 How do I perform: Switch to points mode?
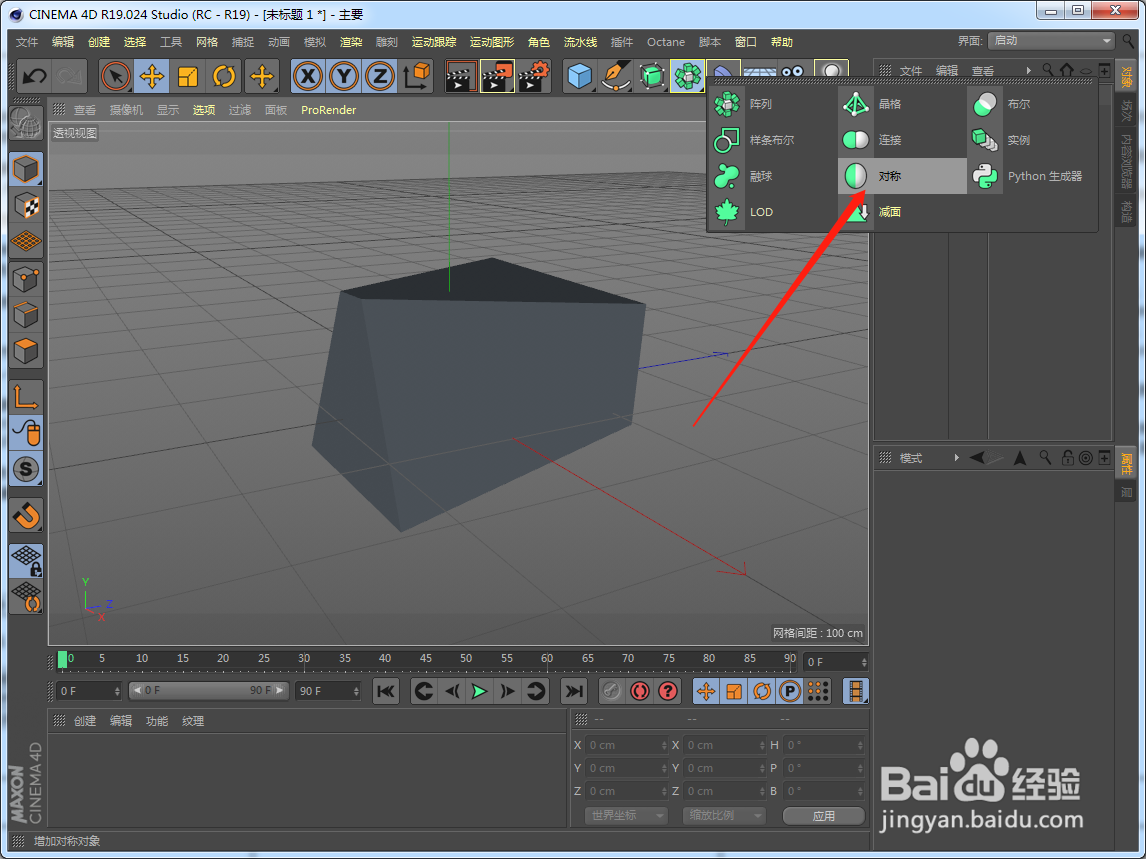pyautogui.click(x=26, y=279)
